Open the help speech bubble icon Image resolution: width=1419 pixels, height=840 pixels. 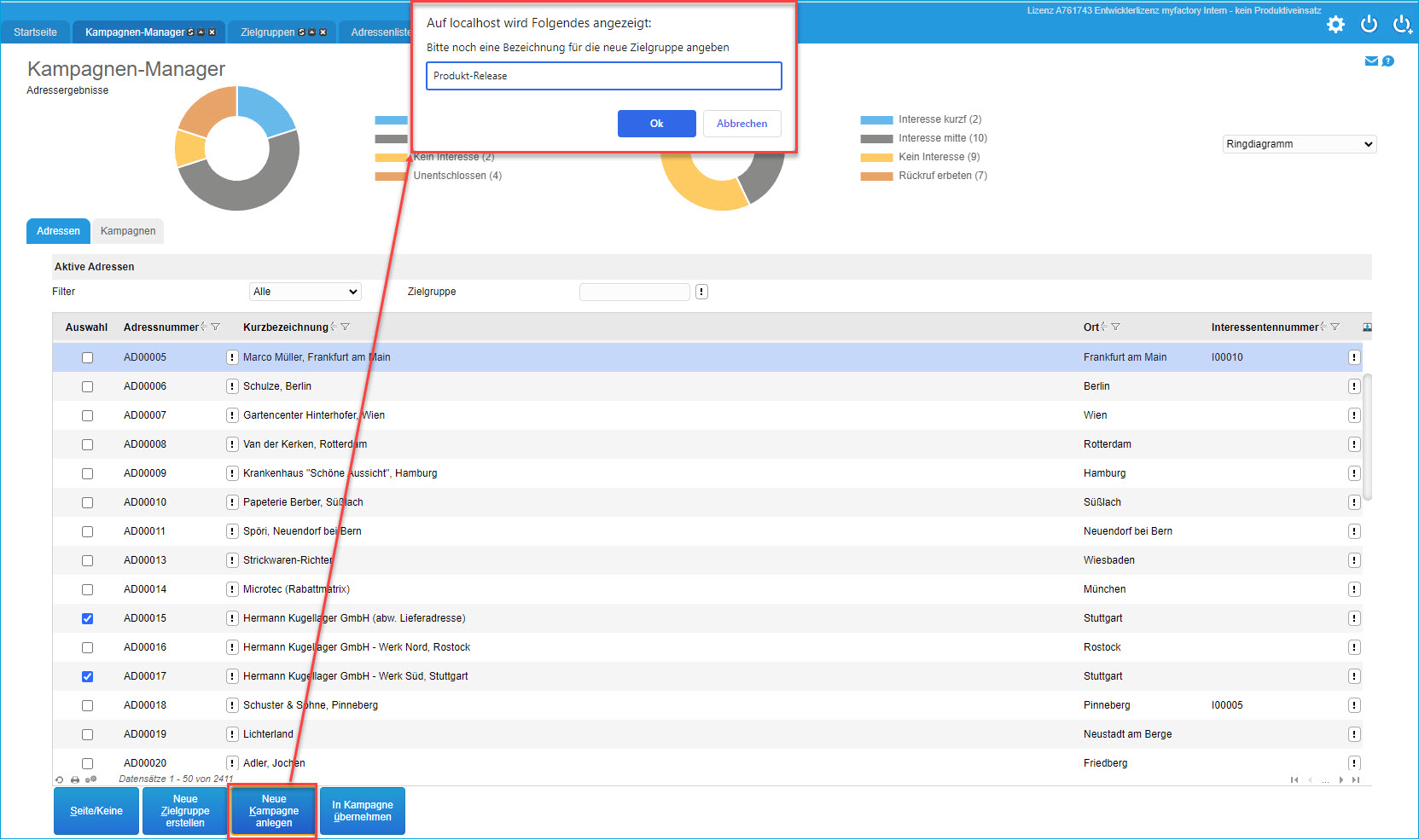point(1388,61)
